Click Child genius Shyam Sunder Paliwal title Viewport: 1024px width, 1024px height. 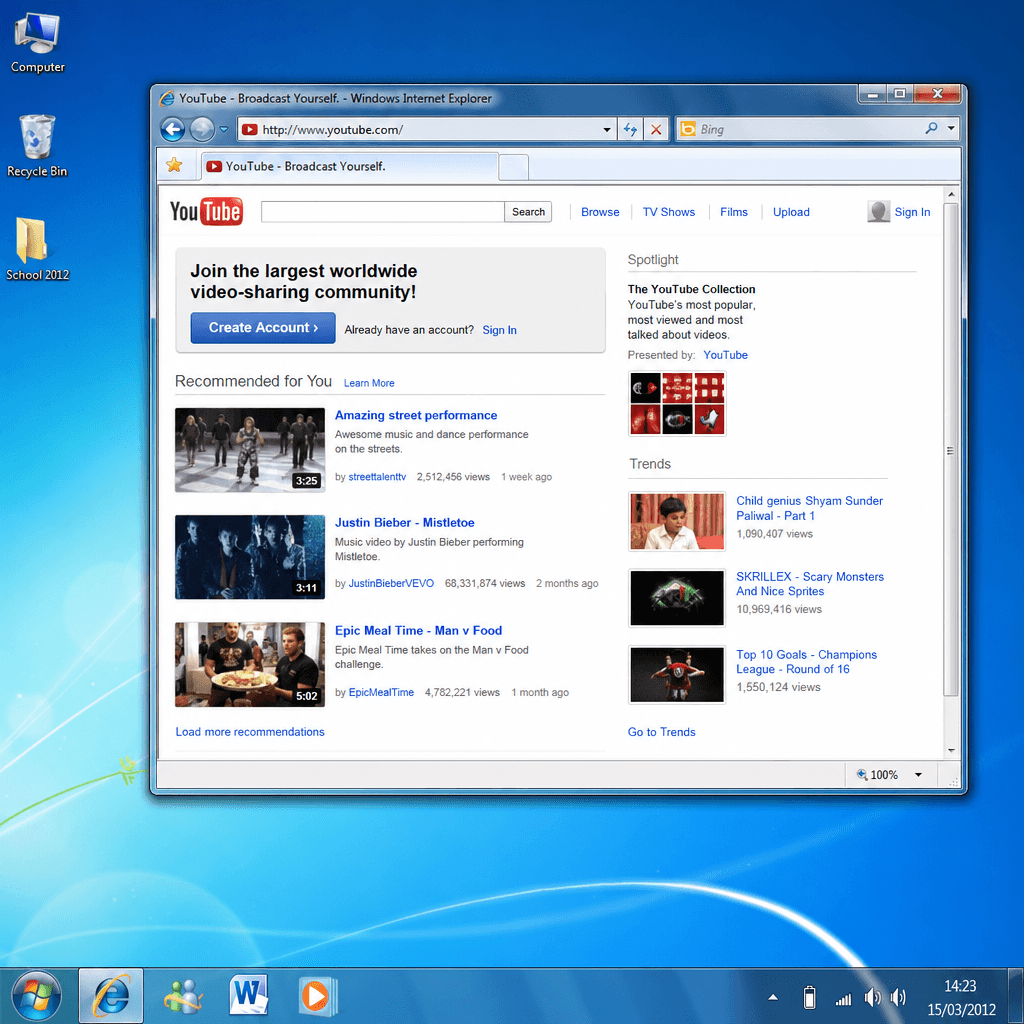tap(809, 508)
